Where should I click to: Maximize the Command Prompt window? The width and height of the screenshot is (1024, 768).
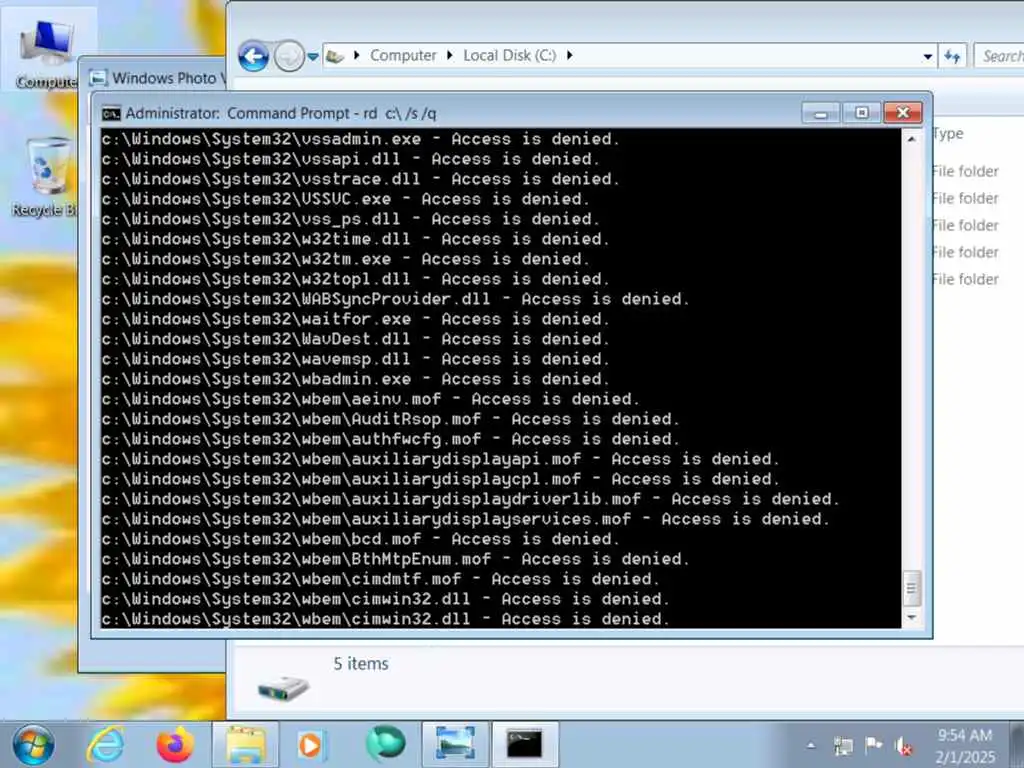click(x=861, y=113)
